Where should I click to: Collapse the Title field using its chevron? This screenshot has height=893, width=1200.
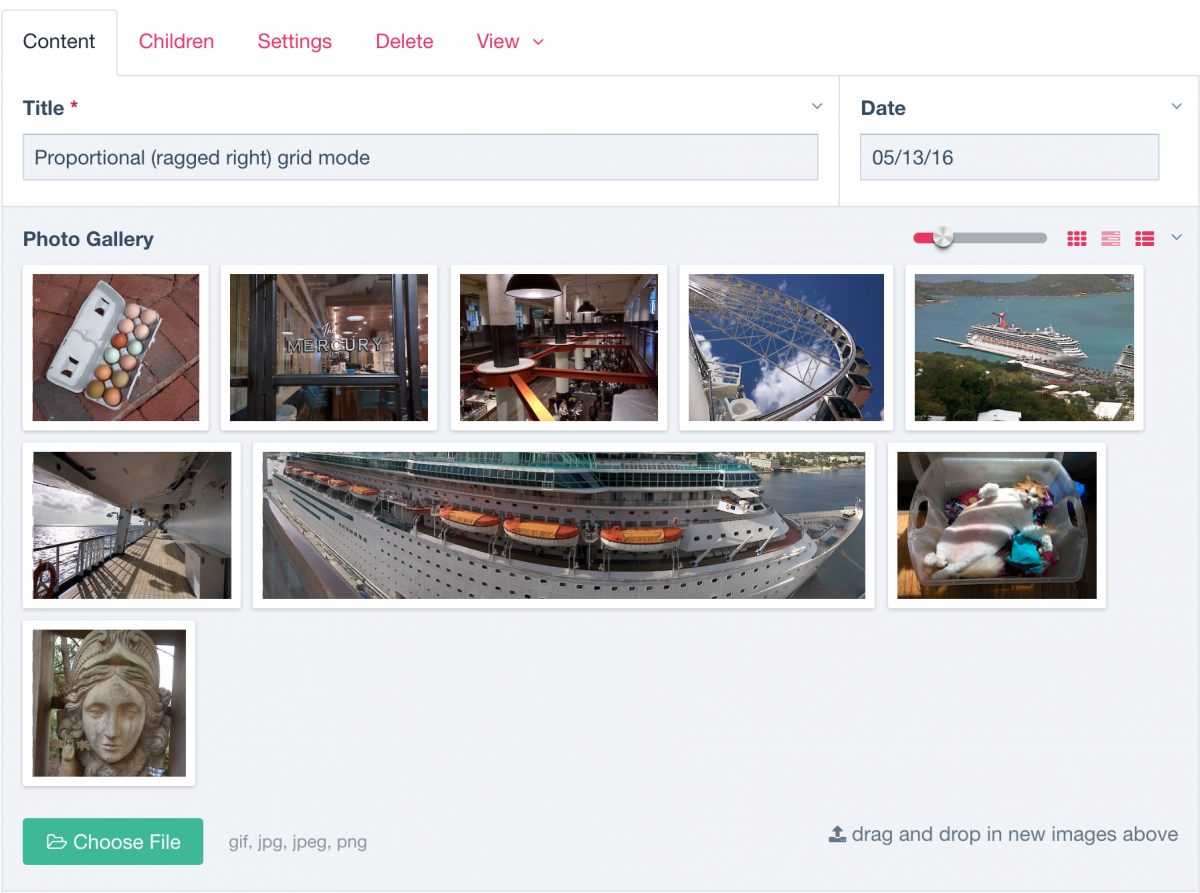click(817, 106)
